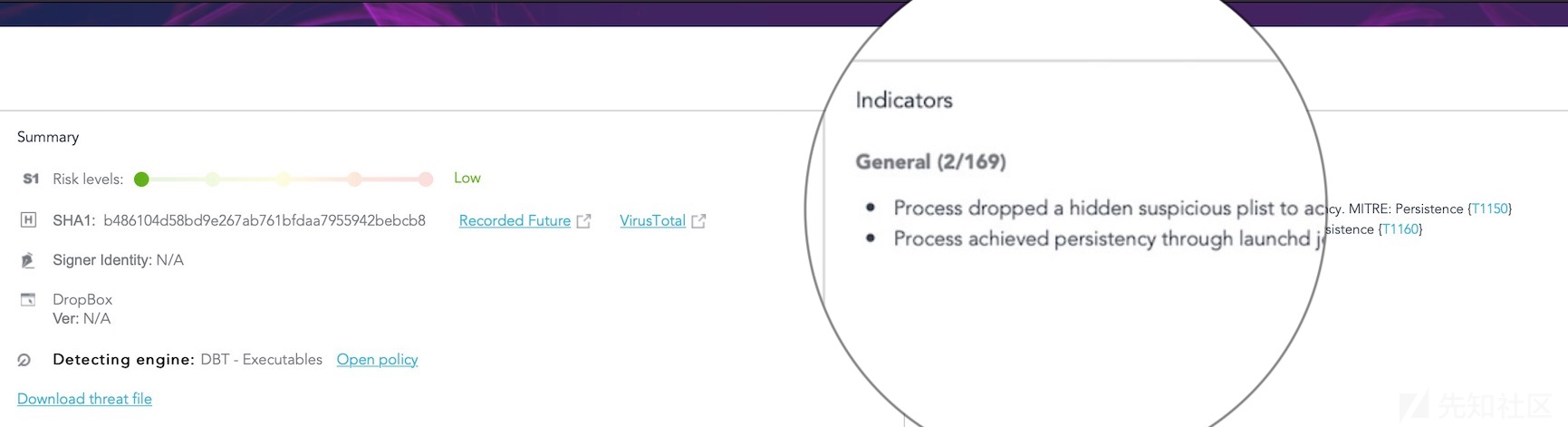Click the SHA1 hash value text
The height and width of the screenshot is (427, 1568).
(x=265, y=220)
